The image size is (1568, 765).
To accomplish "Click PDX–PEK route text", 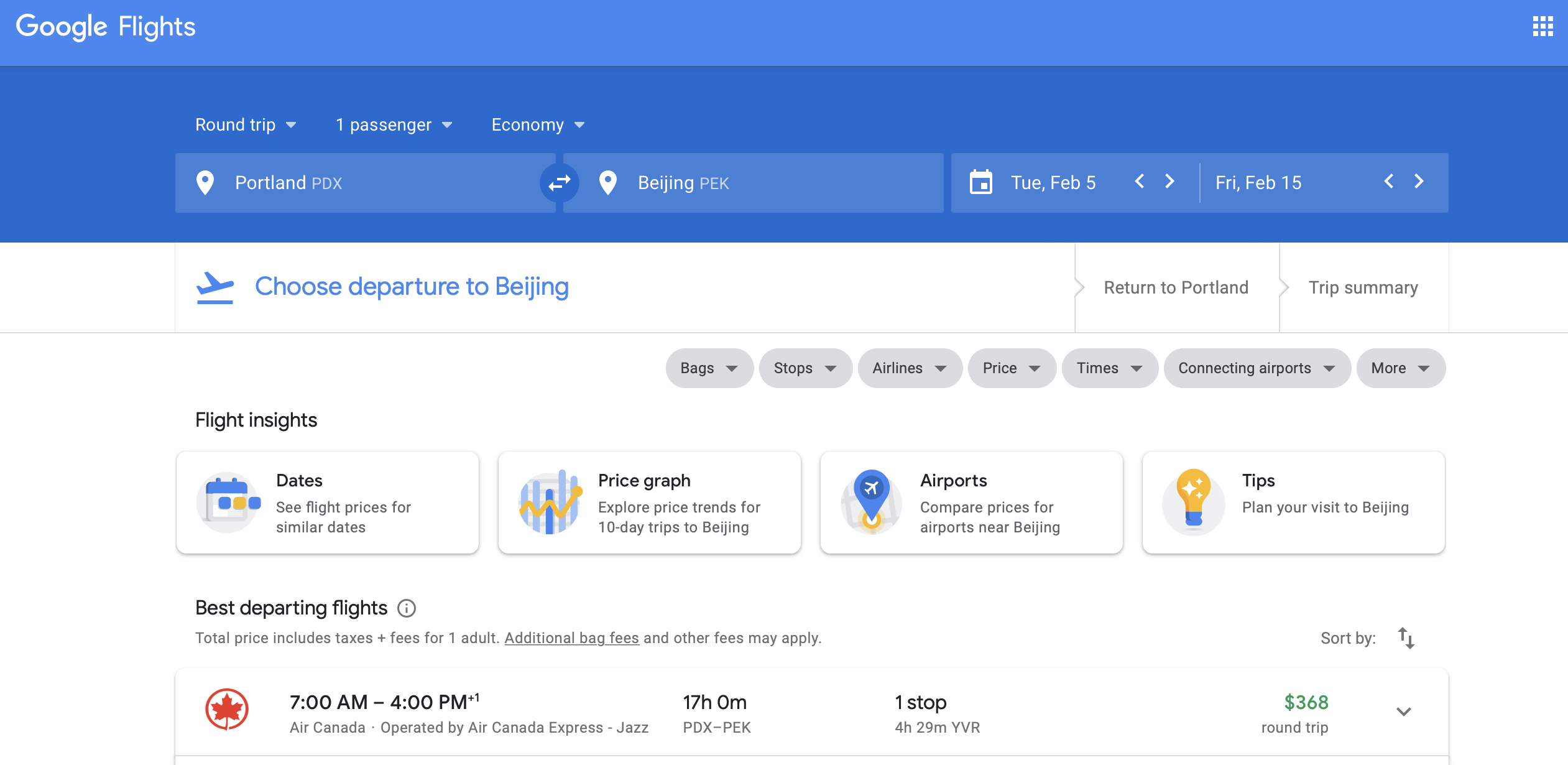I will pos(717,728).
